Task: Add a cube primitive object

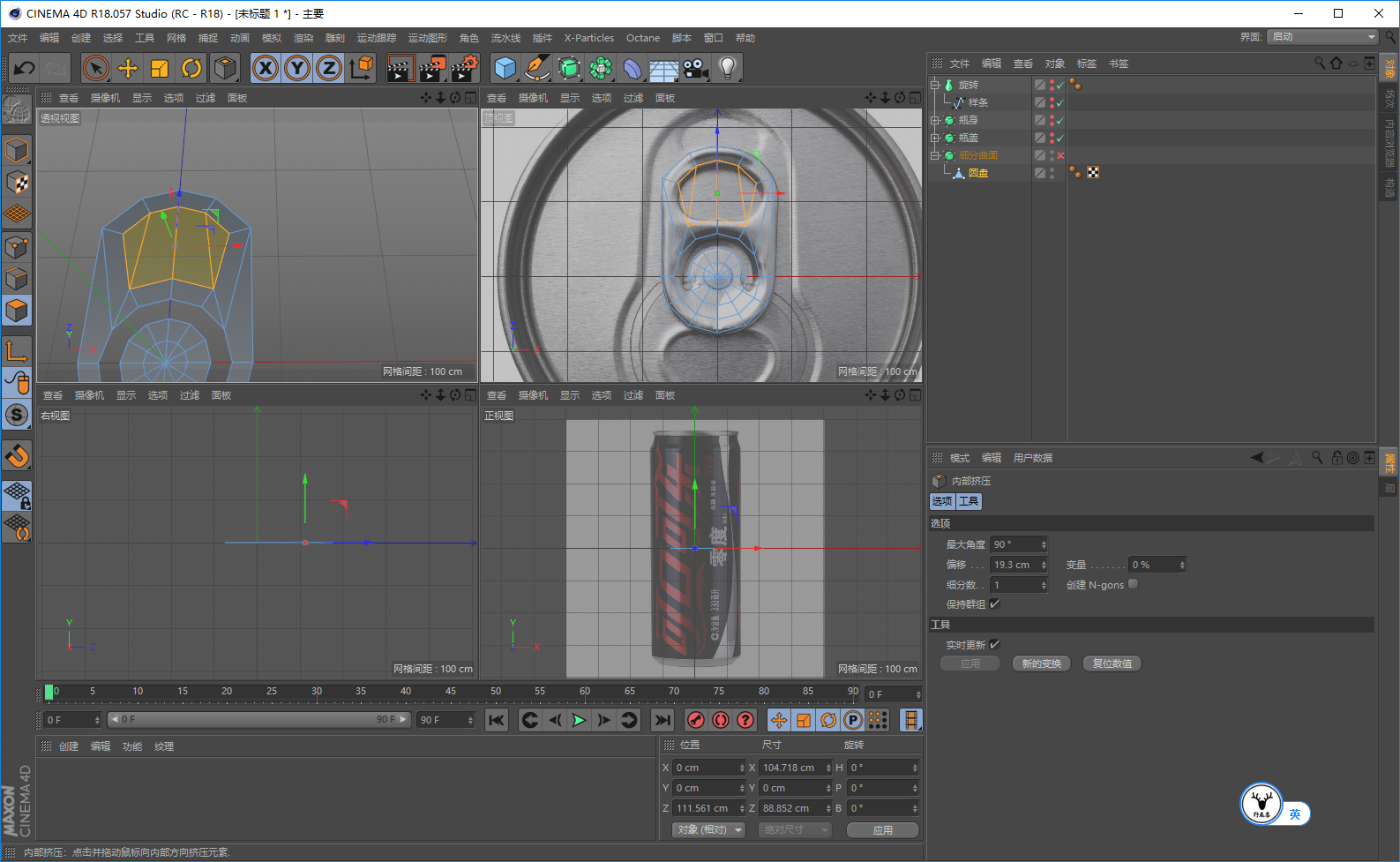Action: (x=505, y=68)
